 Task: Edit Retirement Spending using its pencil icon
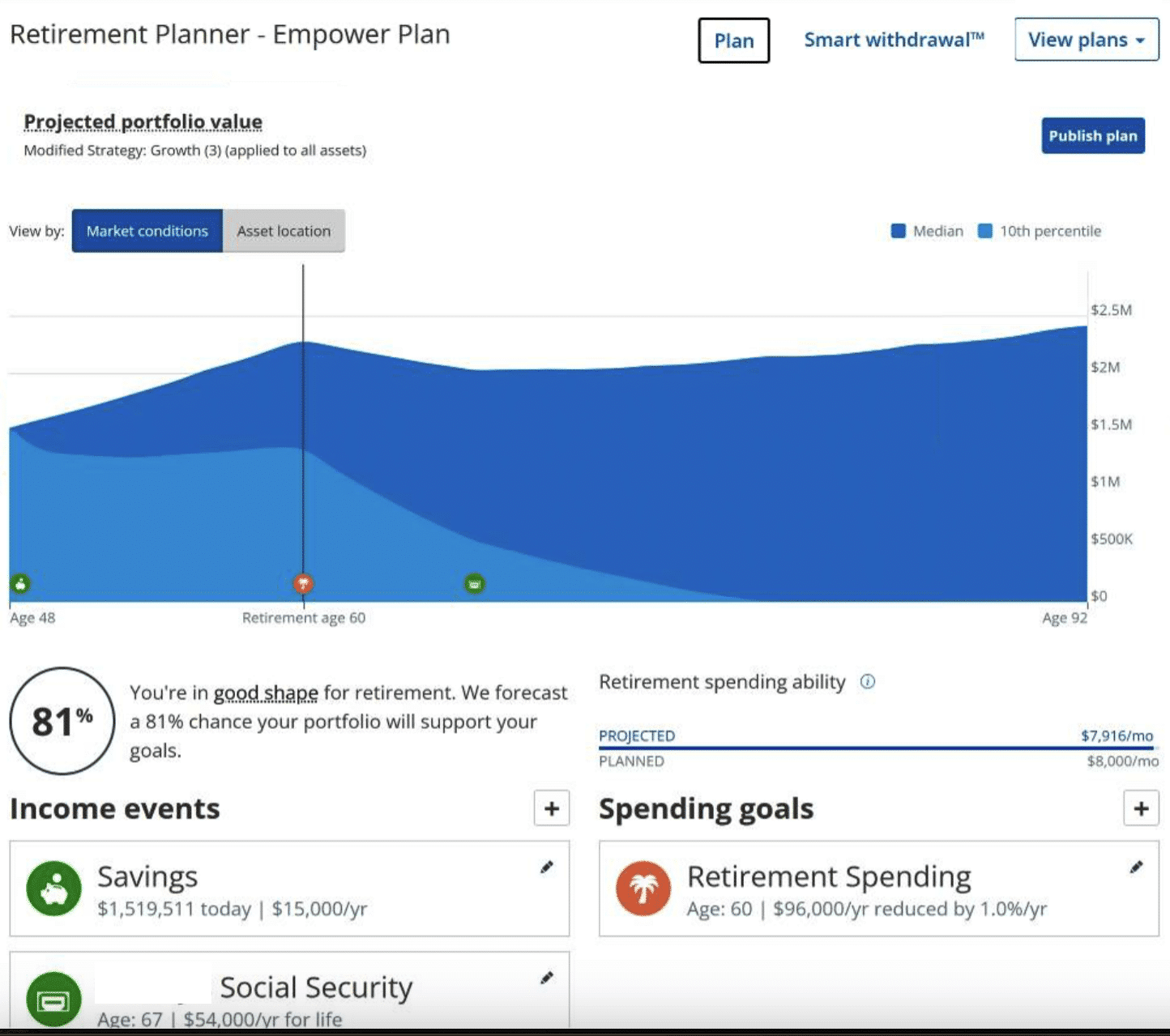1137,867
